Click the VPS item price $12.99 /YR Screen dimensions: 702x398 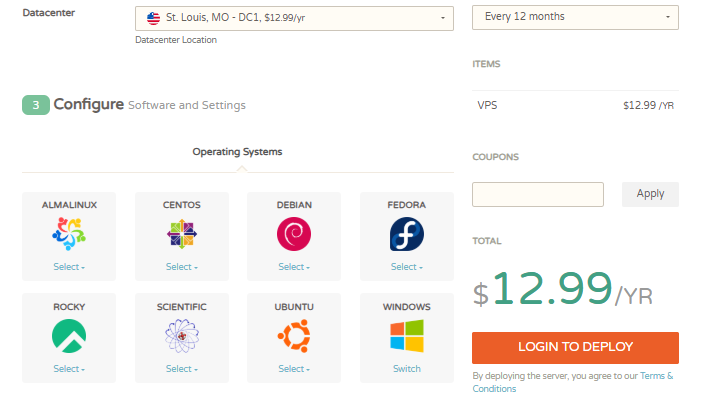coord(648,106)
